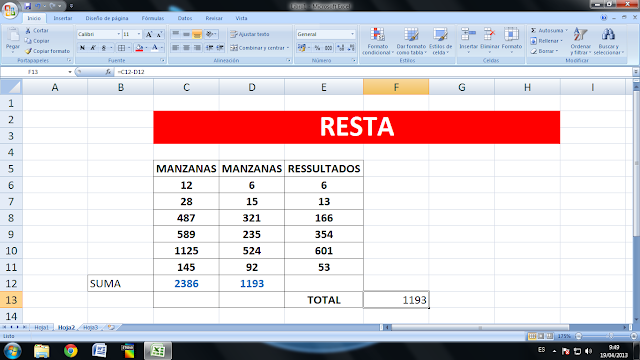Open Hoja1 sheet tab
The width and height of the screenshot is (640, 360).
41,327
